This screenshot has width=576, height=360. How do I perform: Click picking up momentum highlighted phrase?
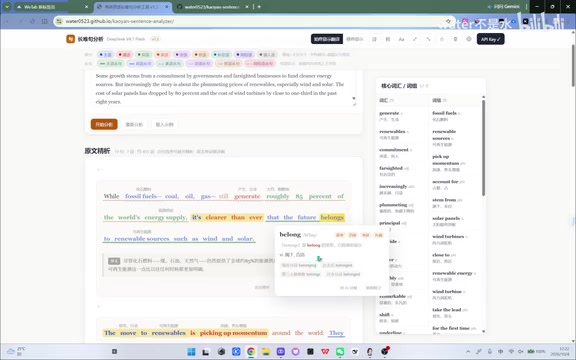click(x=233, y=333)
